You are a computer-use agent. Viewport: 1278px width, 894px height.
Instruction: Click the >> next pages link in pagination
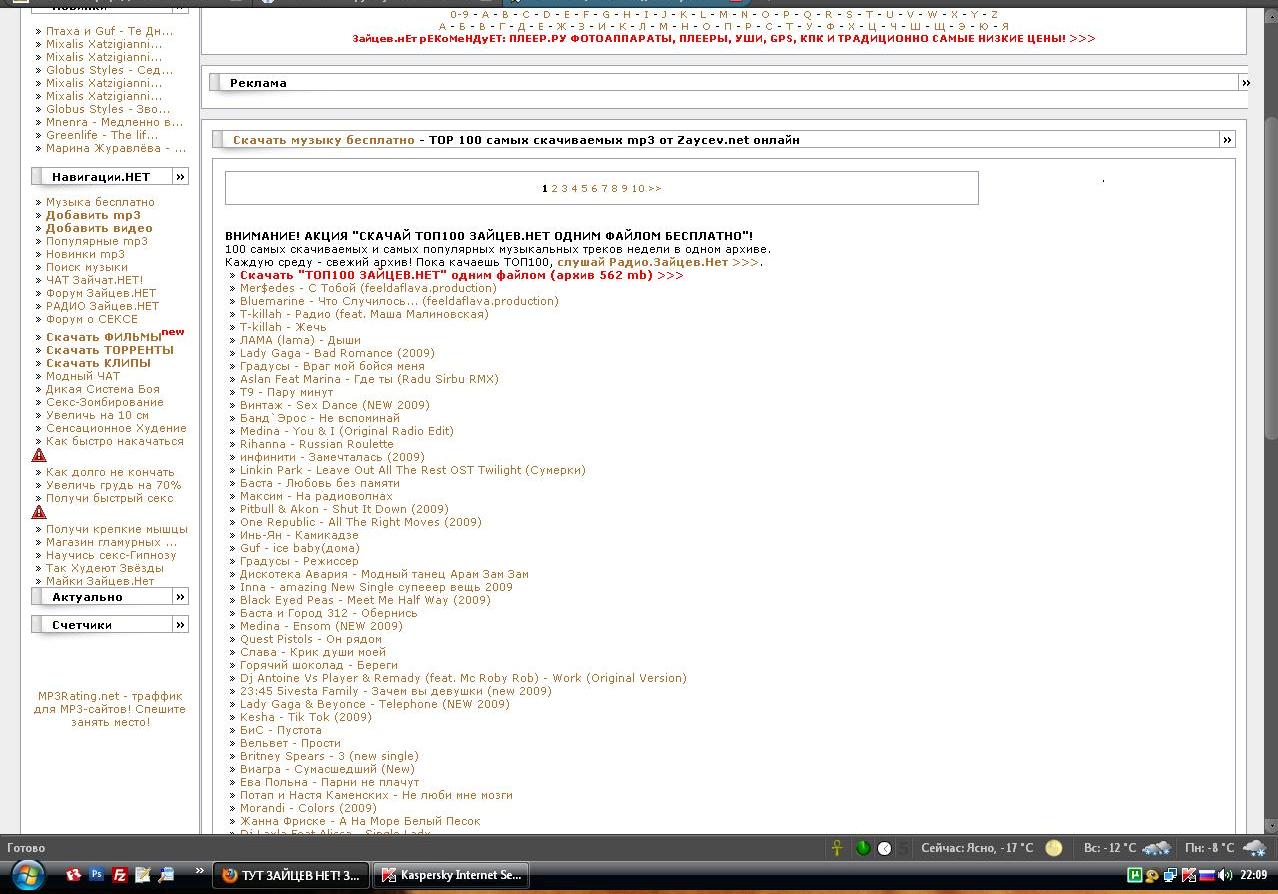[655, 188]
